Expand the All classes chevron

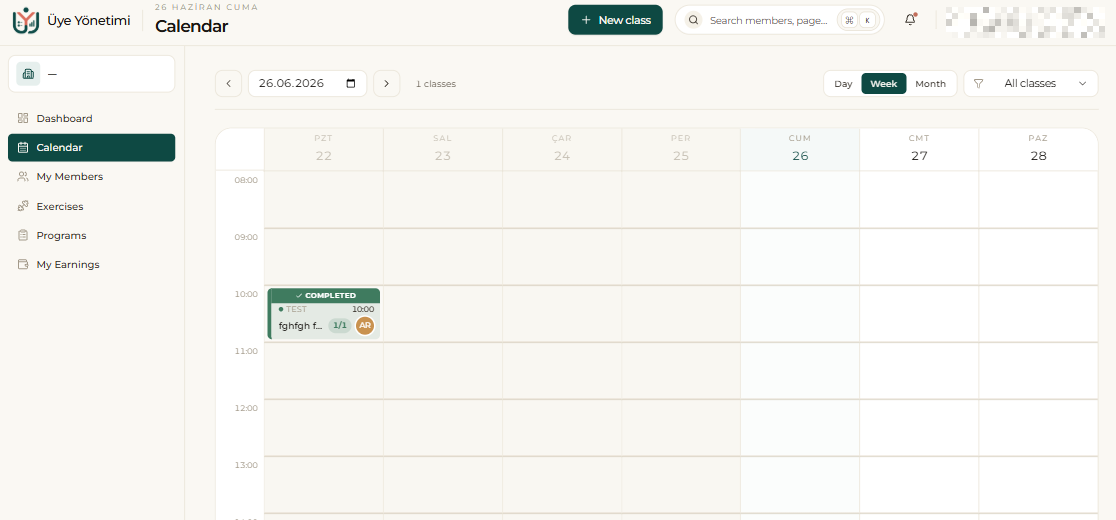click(1083, 83)
